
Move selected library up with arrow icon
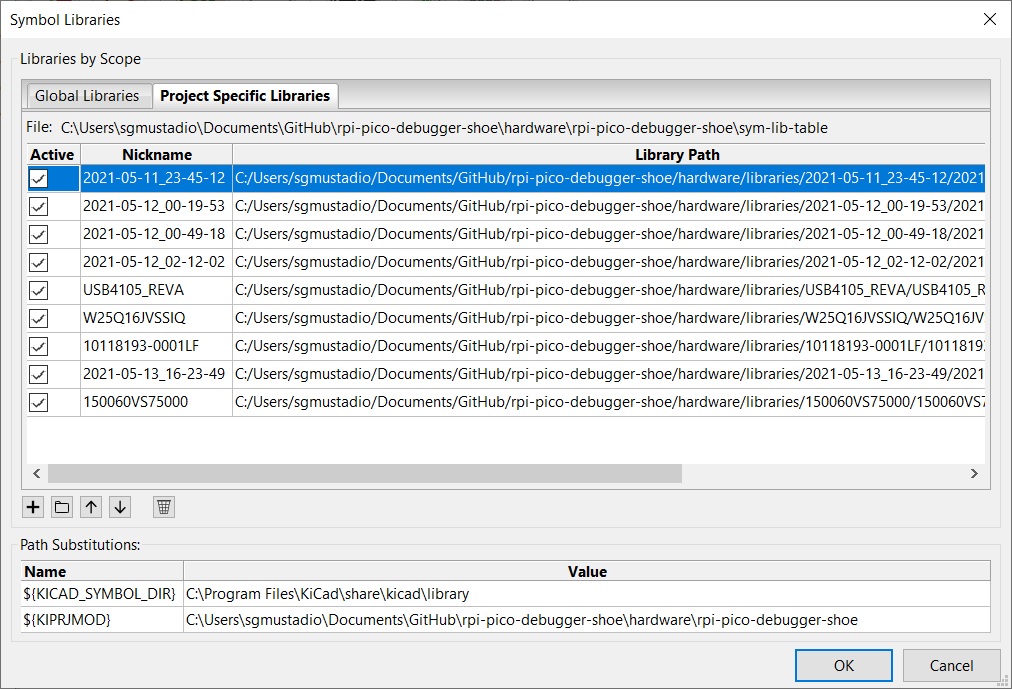(x=91, y=507)
